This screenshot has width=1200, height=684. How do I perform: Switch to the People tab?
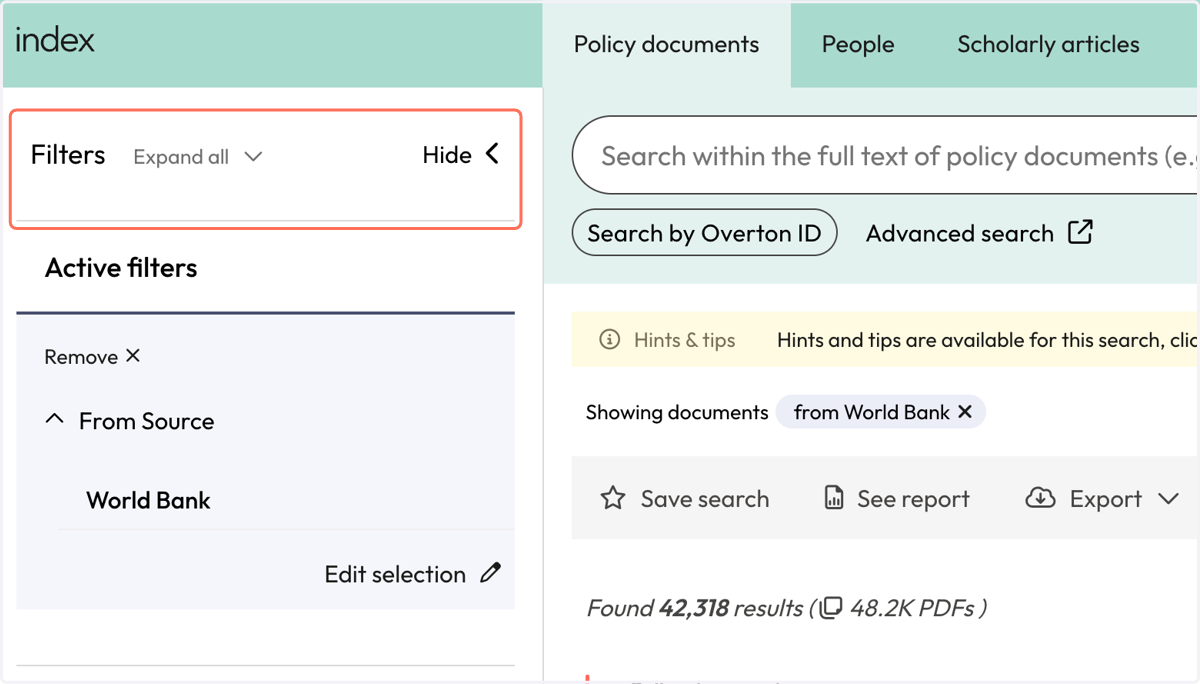(858, 45)
